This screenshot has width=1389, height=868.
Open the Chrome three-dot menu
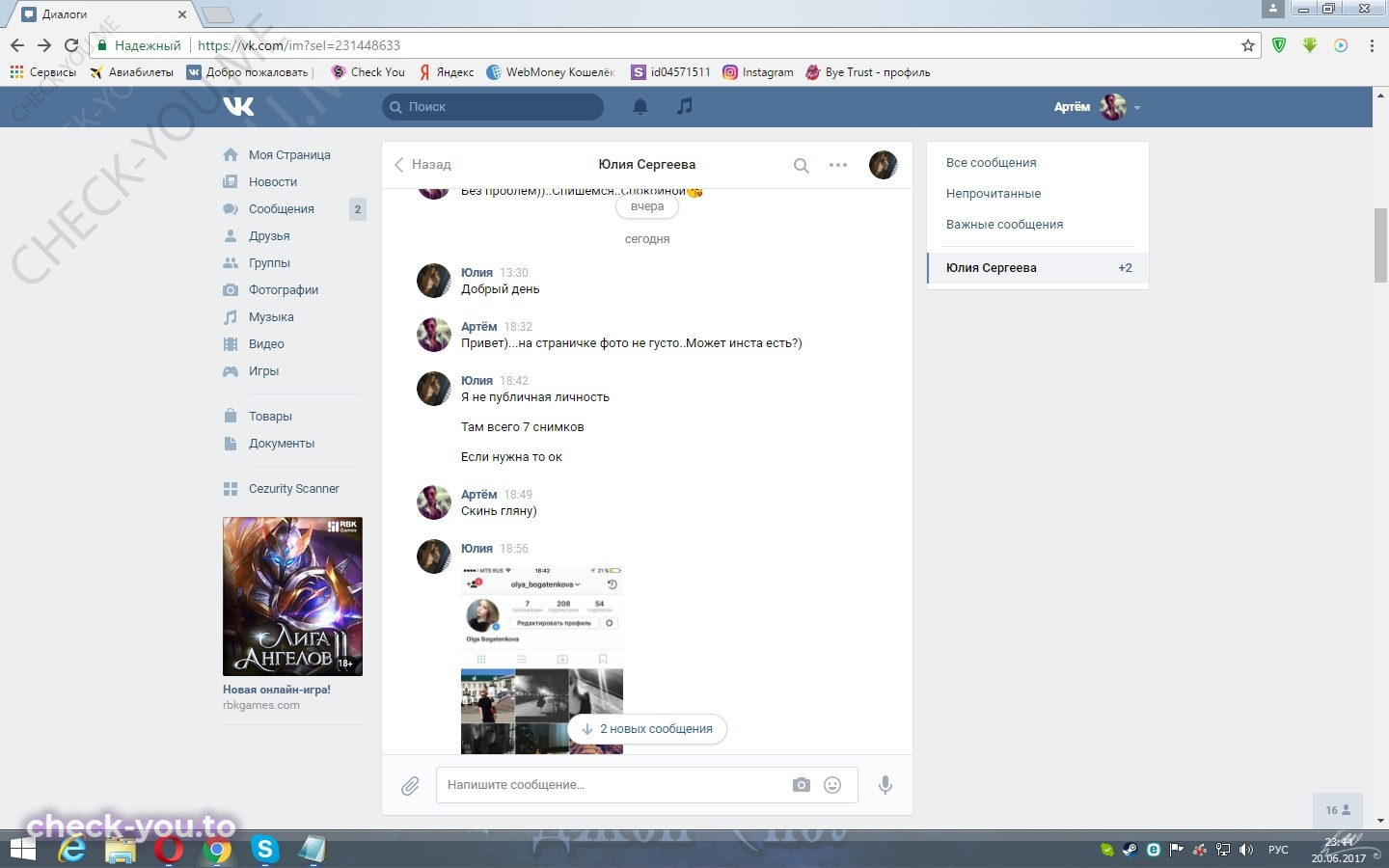tap(1372, 45)
